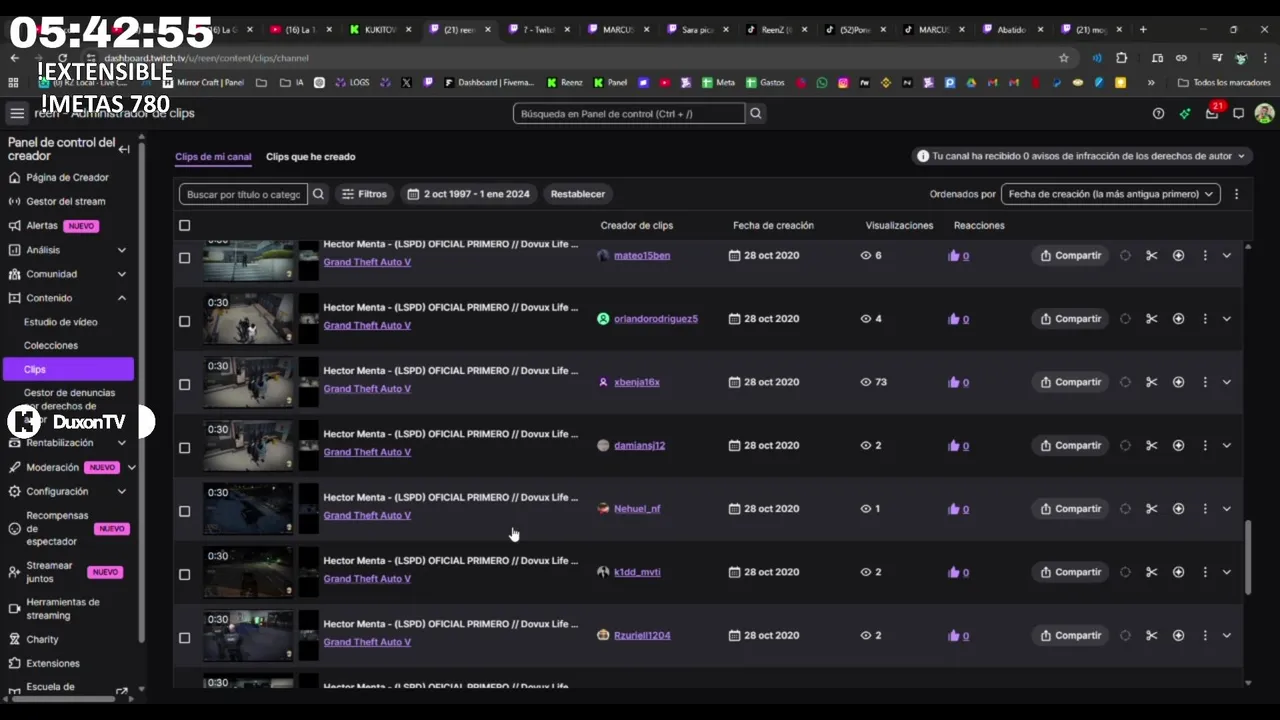Open the user avatar menu
1280x720 pixels.
tap(1264, 113)
